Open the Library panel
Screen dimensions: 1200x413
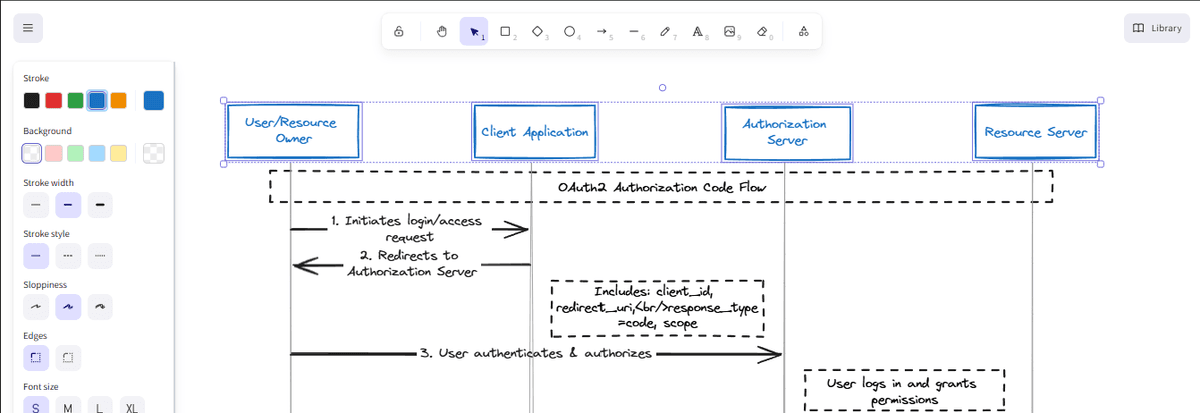click(1157, 28)
